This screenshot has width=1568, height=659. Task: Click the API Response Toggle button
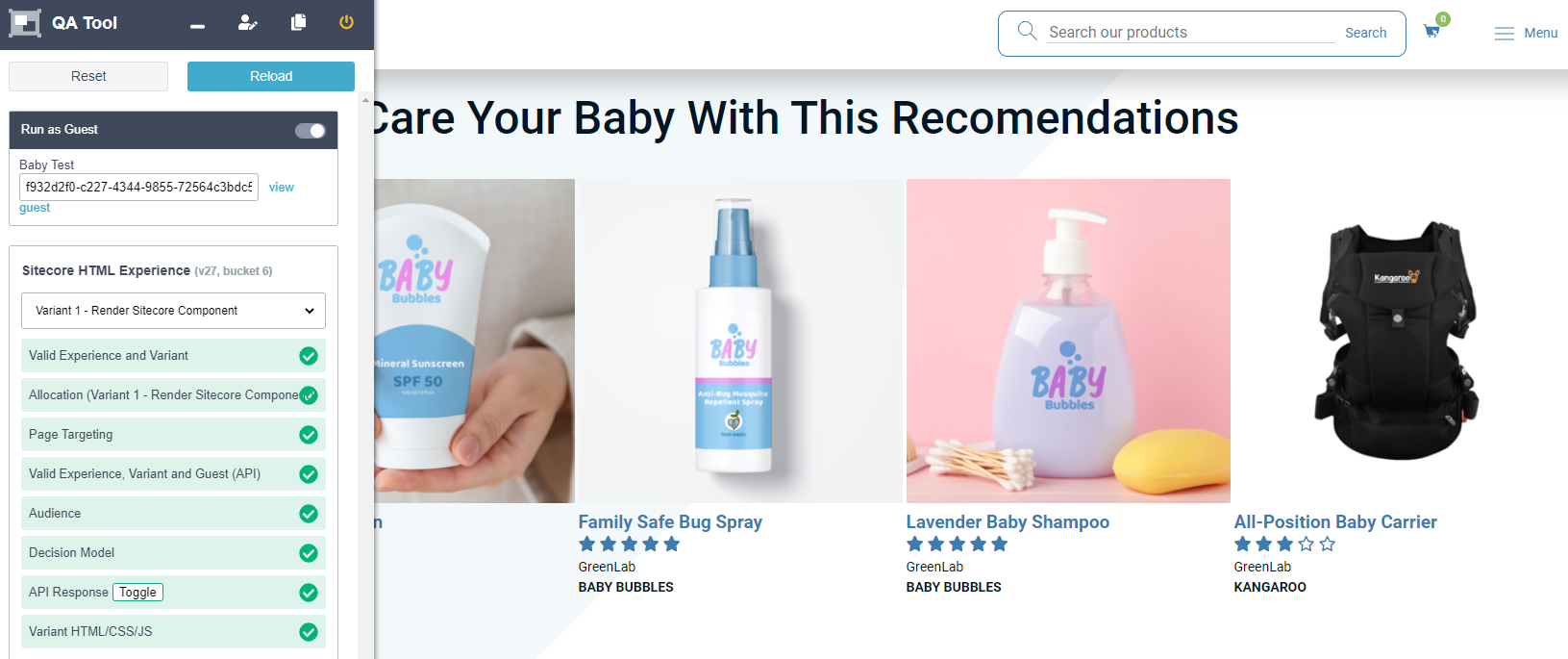(x=137, y=593)
